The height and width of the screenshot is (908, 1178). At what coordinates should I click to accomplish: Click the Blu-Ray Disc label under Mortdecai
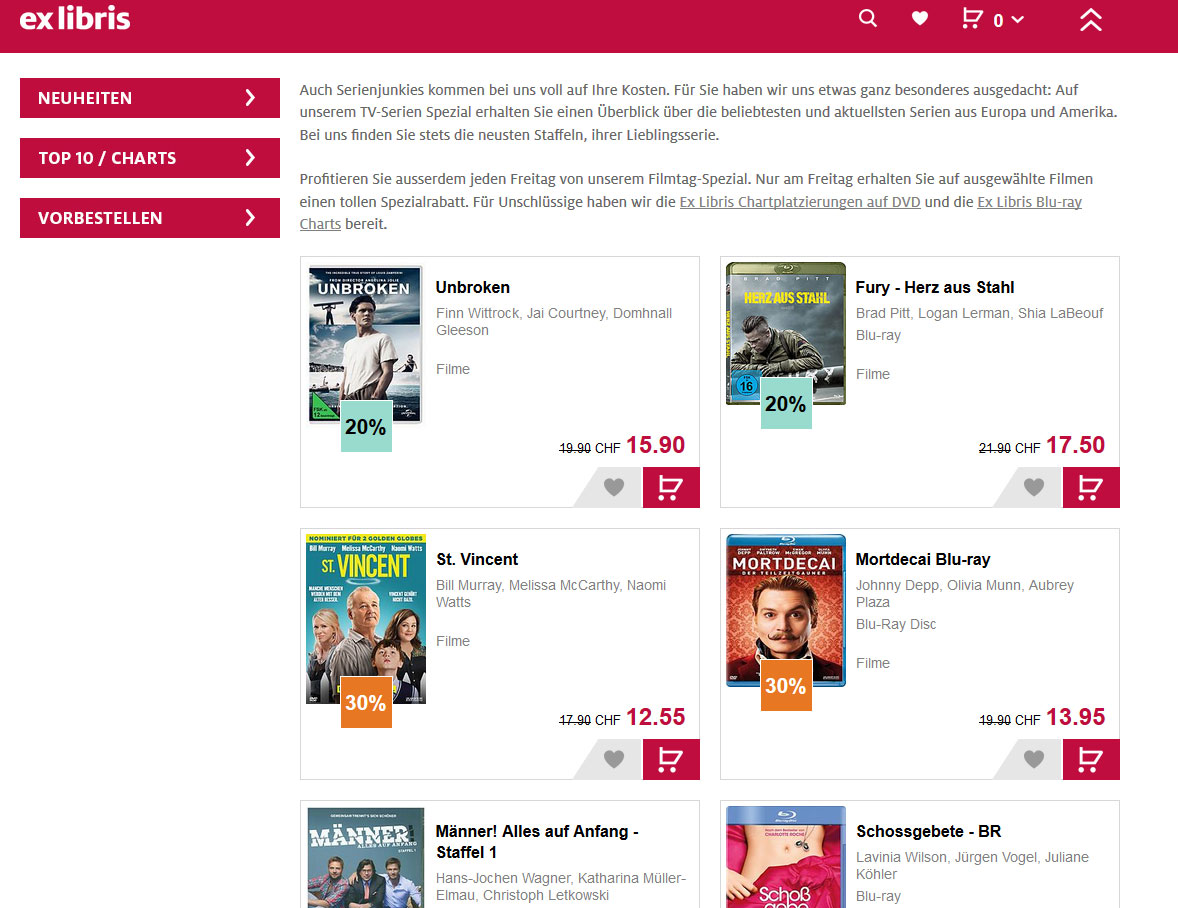[x=896, y=624]
